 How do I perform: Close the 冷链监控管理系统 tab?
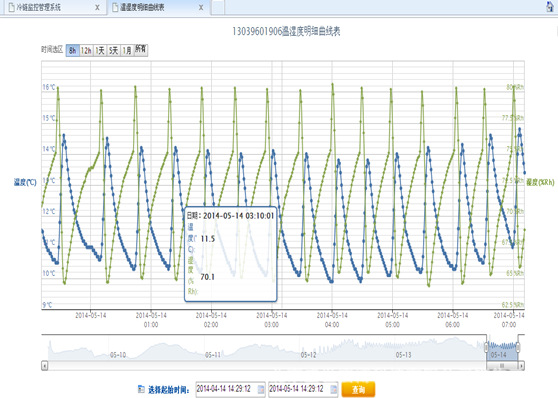97,7
